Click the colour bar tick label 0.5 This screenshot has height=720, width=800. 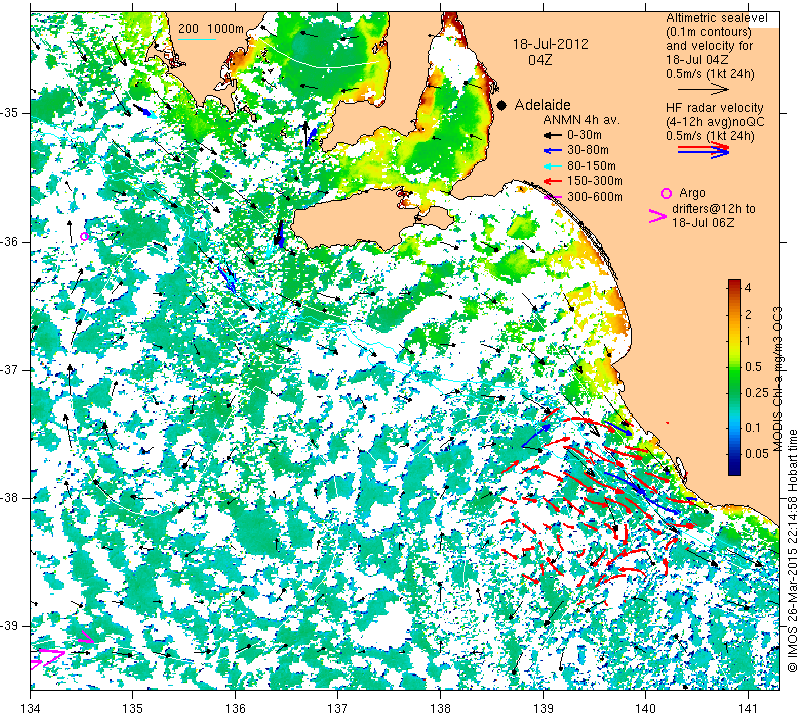tap(754, 367)
